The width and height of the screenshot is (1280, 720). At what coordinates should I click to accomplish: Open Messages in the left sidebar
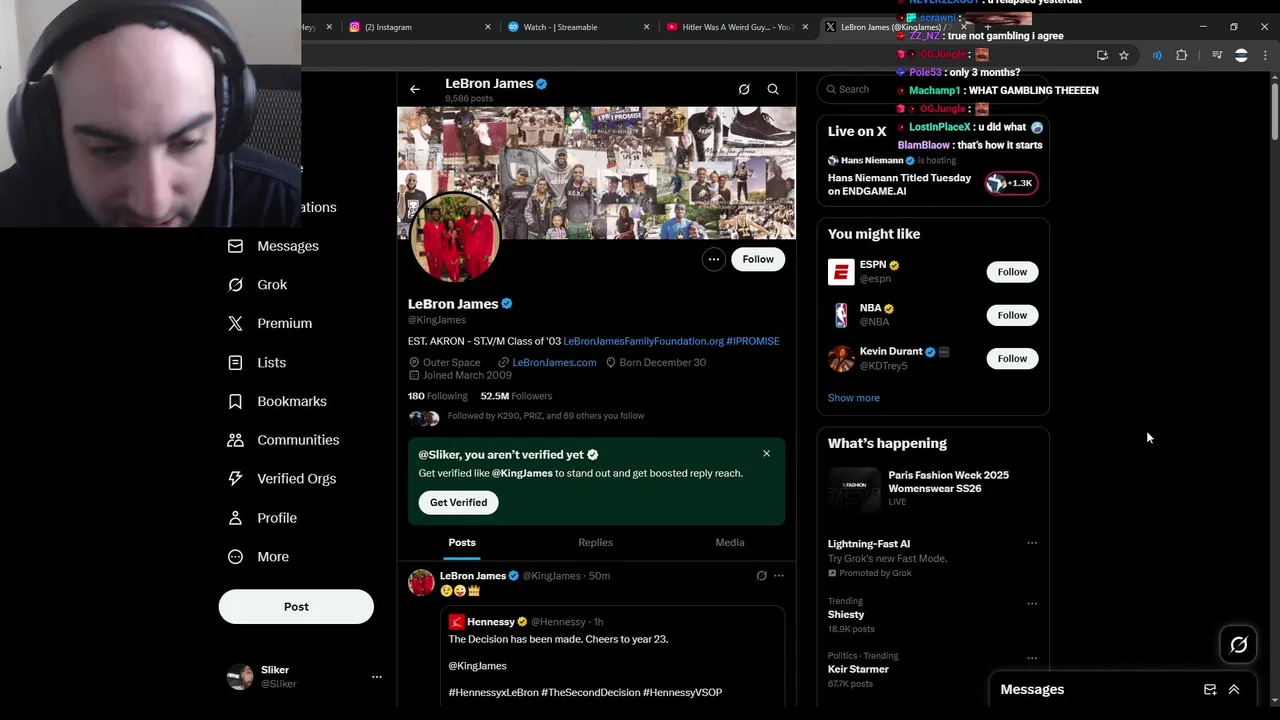273,246
